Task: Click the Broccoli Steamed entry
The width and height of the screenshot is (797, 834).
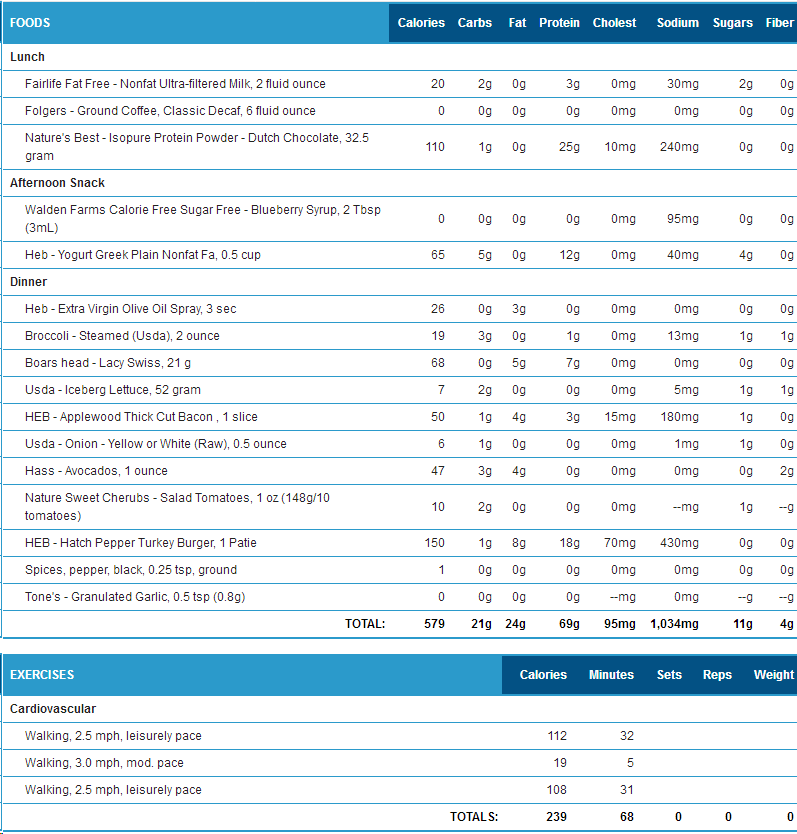Action: [122, 336]
